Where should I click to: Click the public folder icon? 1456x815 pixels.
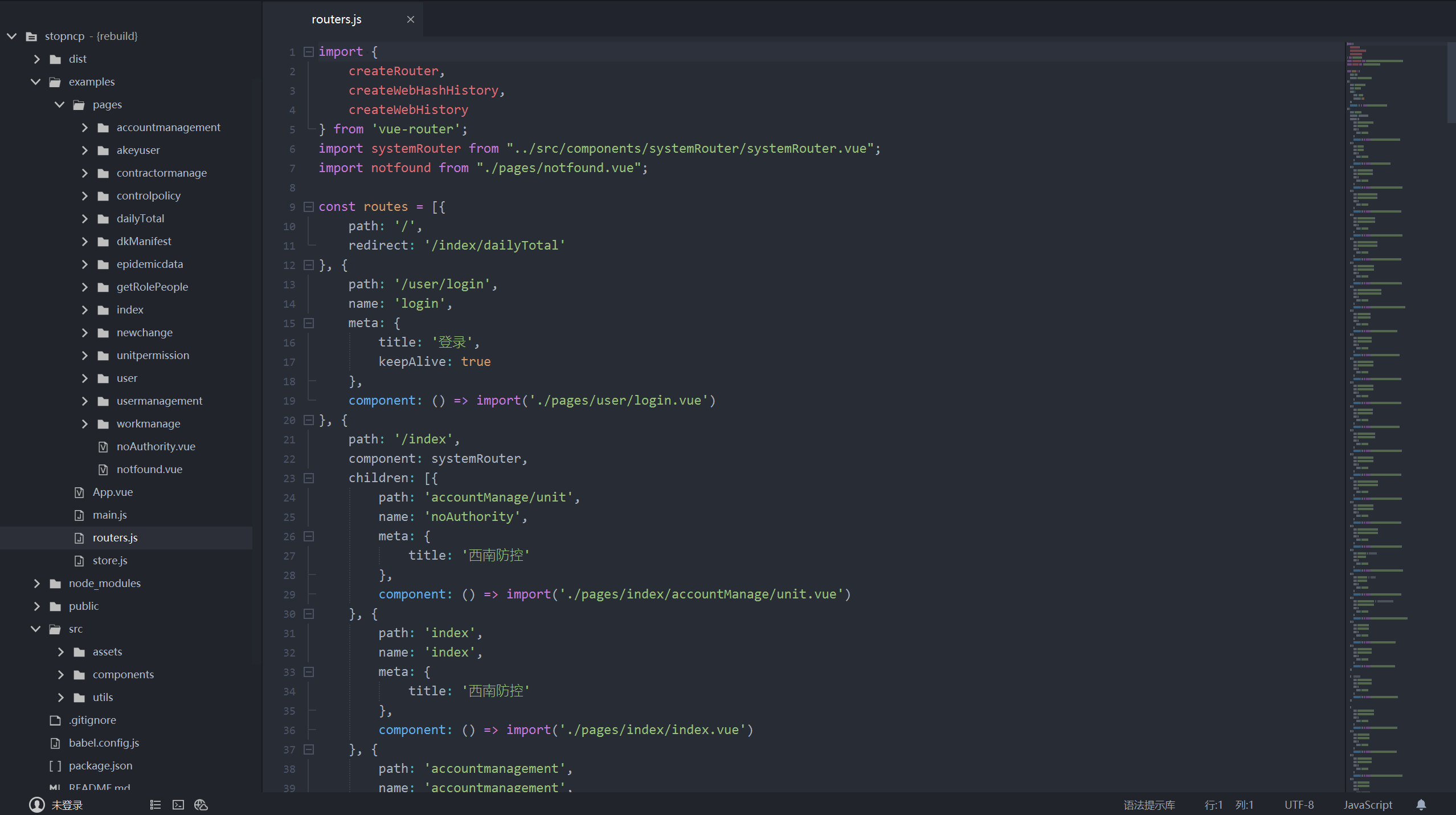coord(55,606)
